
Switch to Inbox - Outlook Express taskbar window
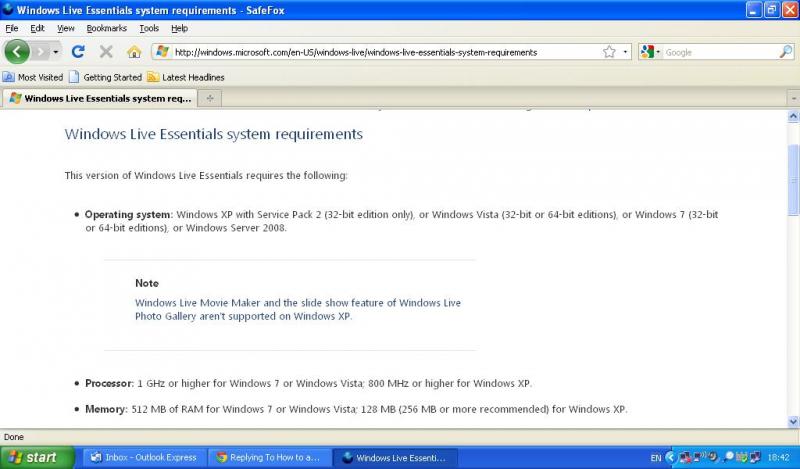coord(144,457)
